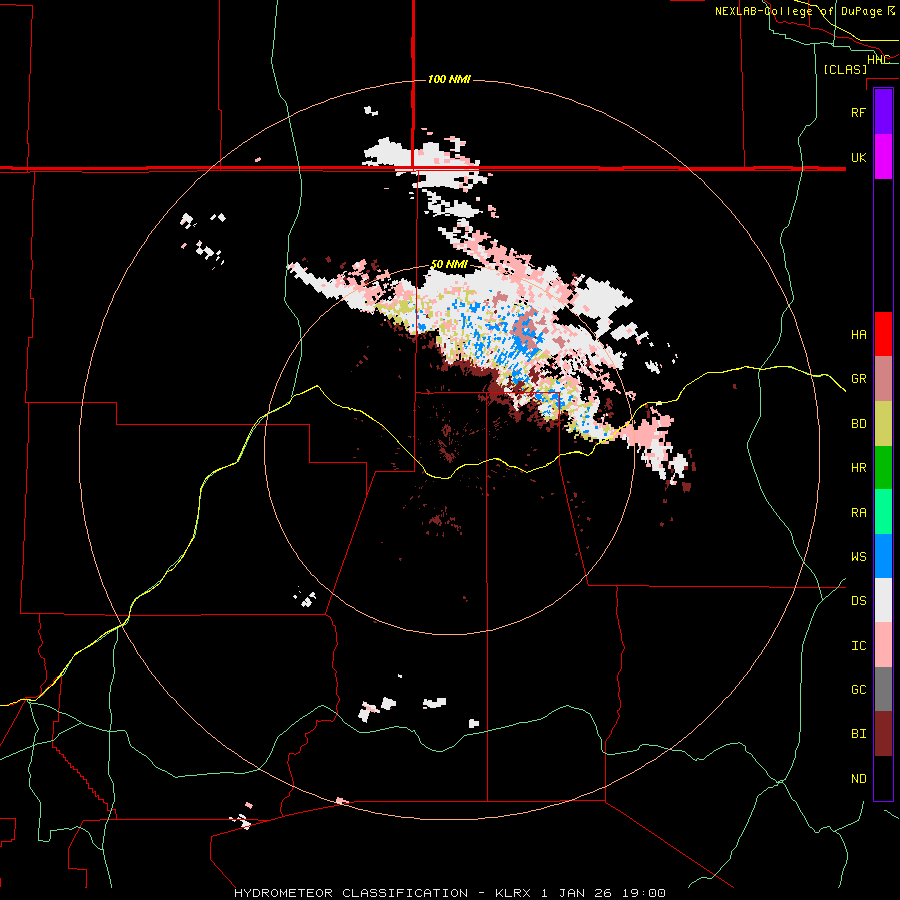Image resolution: width=900 pixels, height=900 pixels.
Task: Click the magenta UK legend color swatch
Action: click(883, 157)
